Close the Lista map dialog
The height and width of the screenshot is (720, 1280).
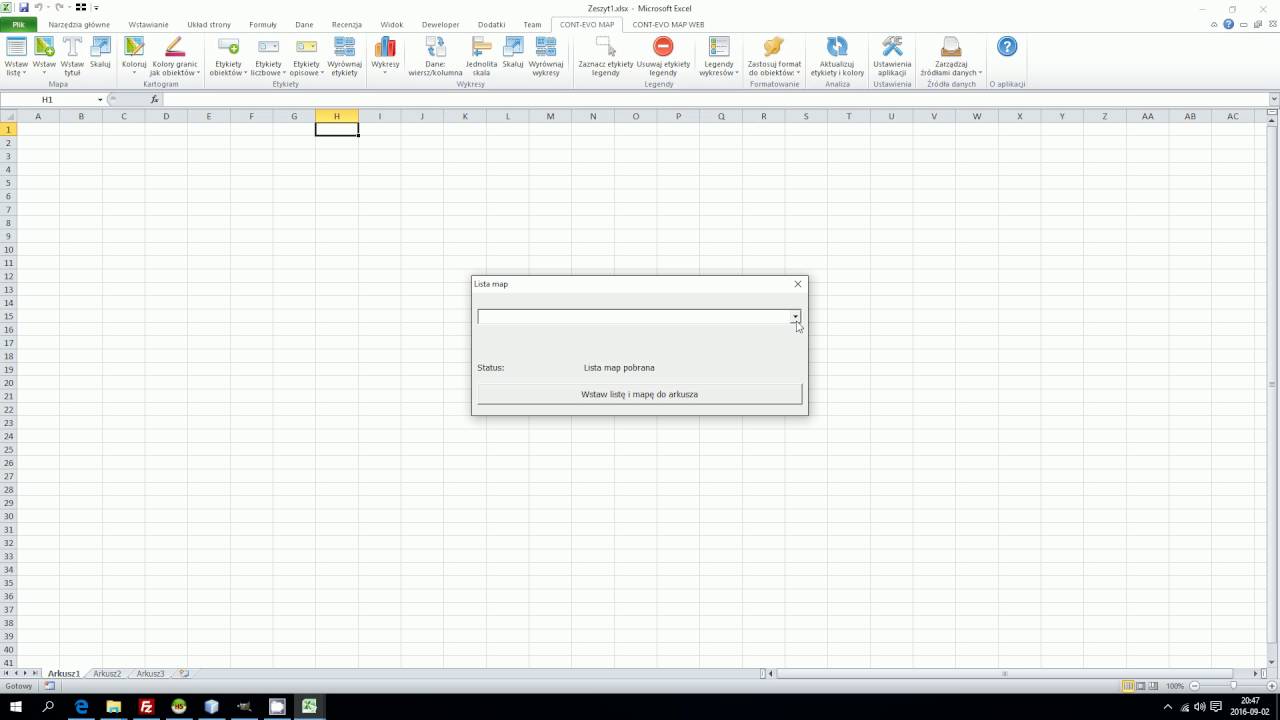pyautogui.click(x=798, y=284)
